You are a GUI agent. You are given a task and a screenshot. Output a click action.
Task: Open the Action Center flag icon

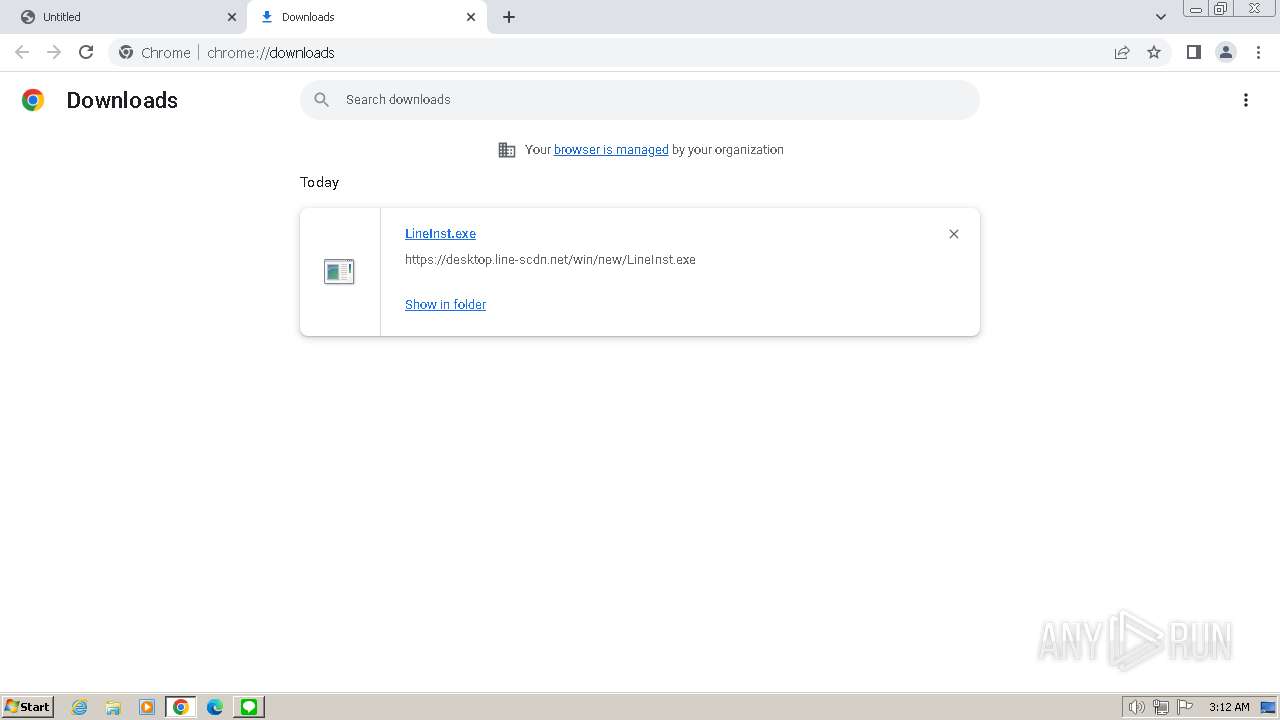[x=1185, y=707]
